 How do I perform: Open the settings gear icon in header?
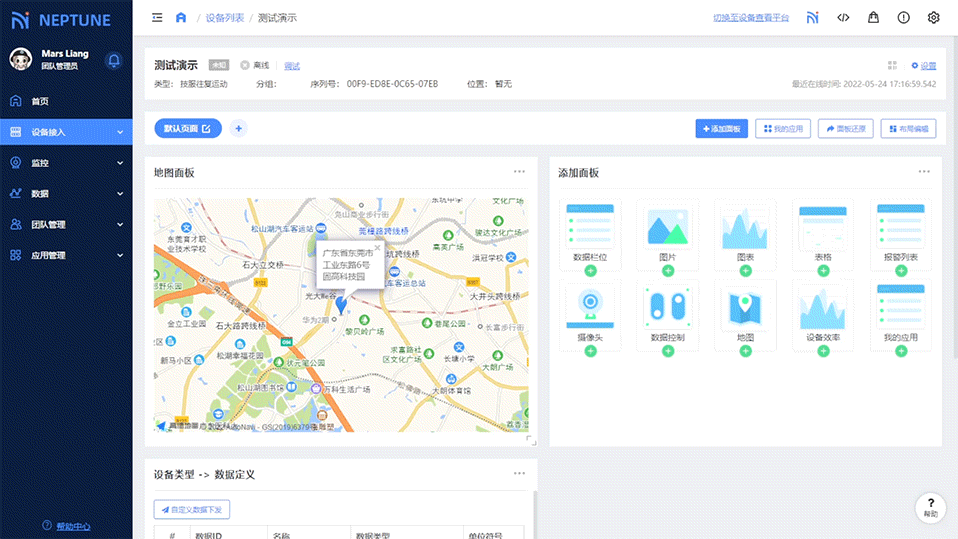(933, 18)
